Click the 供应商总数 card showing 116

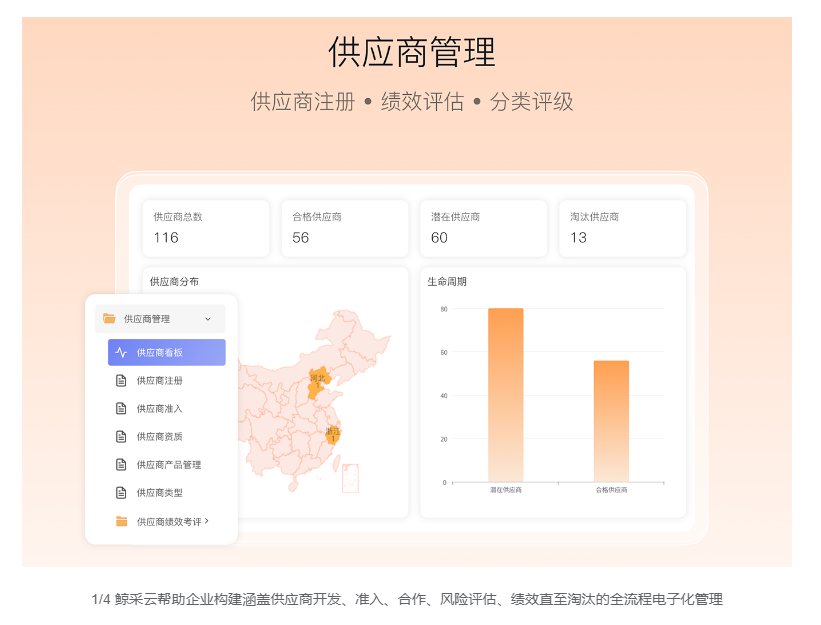coord(206,228)
